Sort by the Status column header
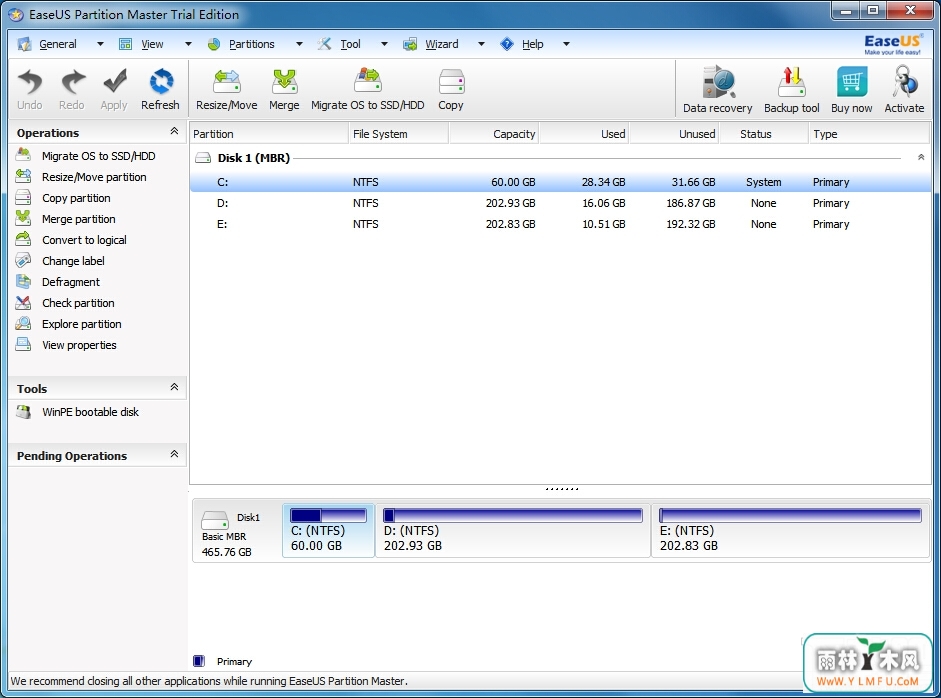This screenshot has height=698, width=941. tap(764, 134)
